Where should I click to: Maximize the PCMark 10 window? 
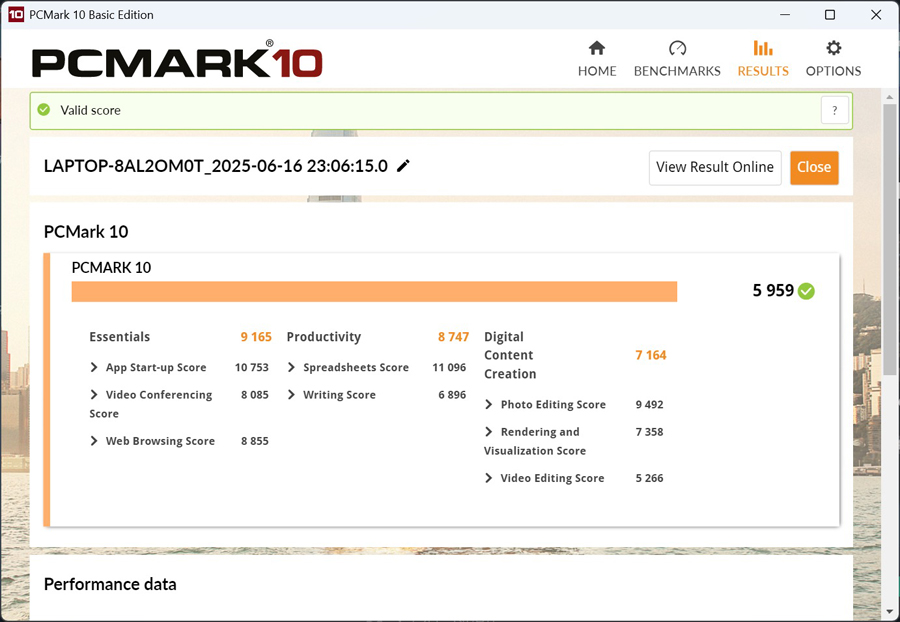pyautogui.click(x=830, y=14)
